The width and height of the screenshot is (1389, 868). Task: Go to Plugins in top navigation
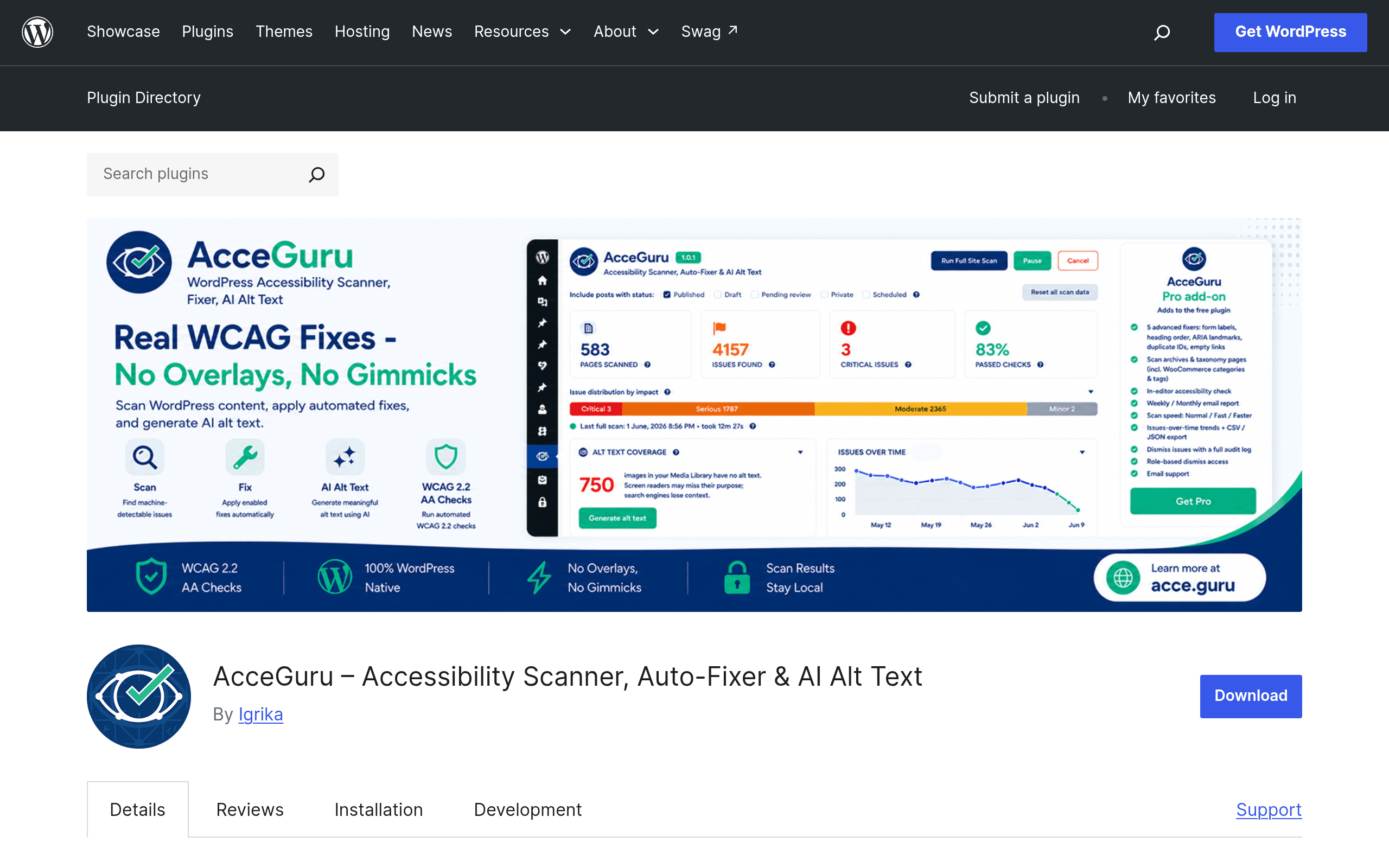click(208, 31)
